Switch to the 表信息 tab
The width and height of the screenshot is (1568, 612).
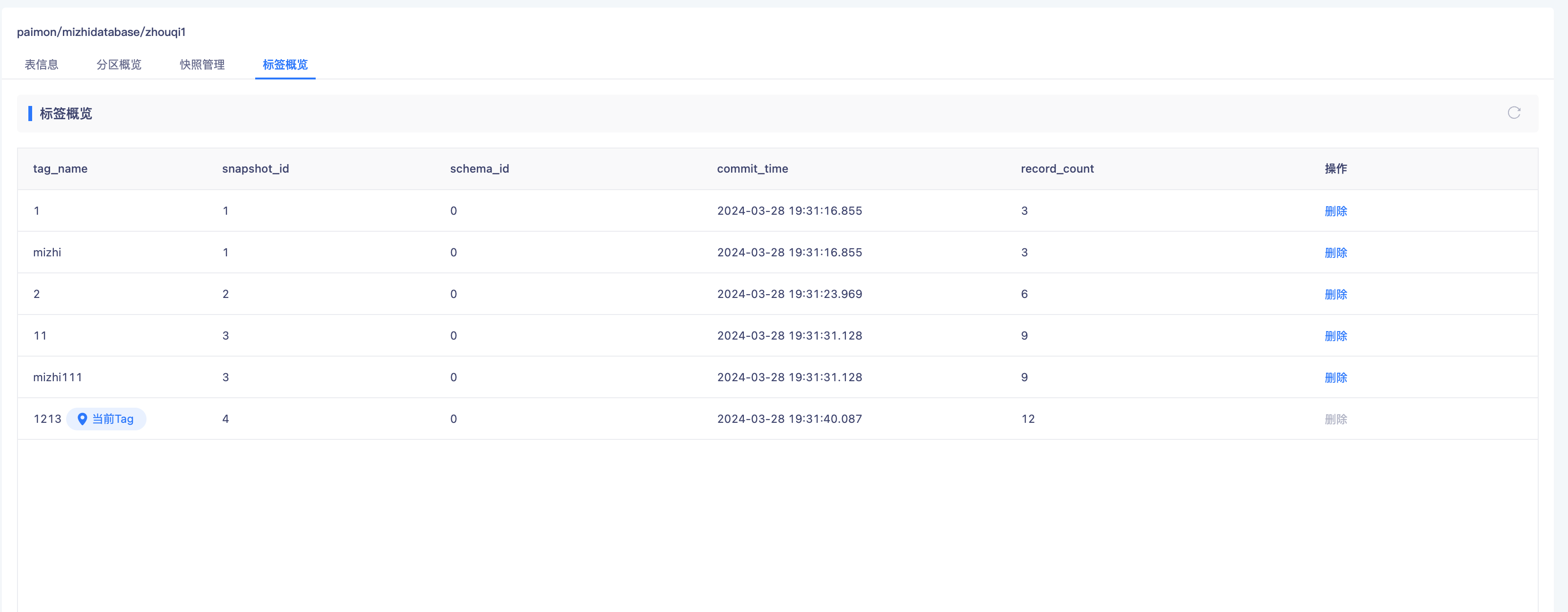[x=42, y=64]
